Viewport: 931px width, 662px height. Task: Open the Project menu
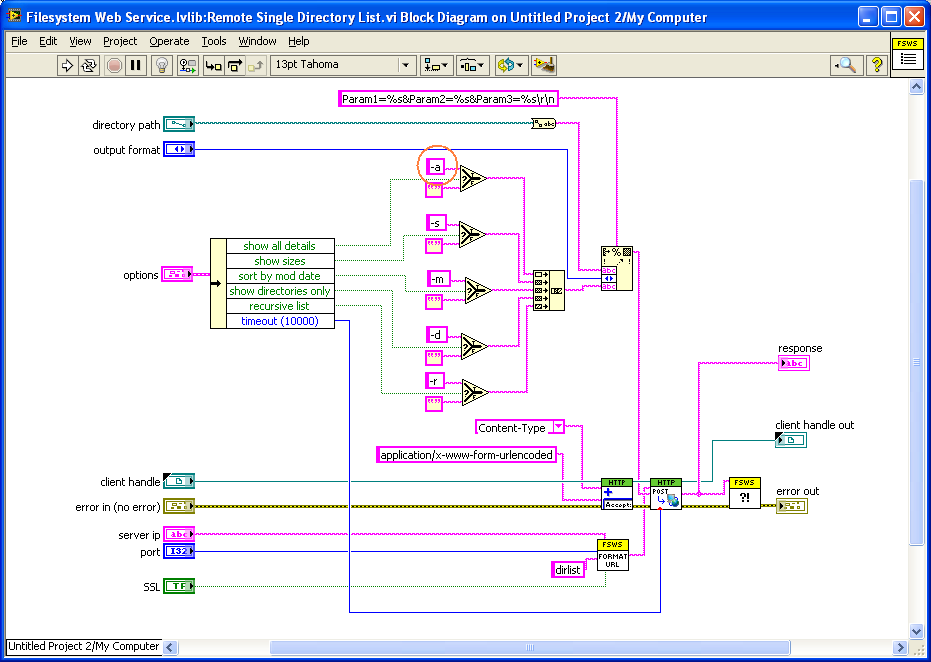tap(120, 41)
